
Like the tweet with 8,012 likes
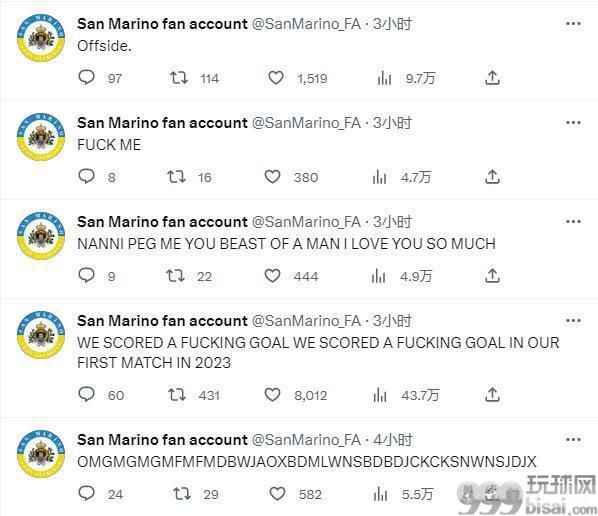(x=272, y=395)
